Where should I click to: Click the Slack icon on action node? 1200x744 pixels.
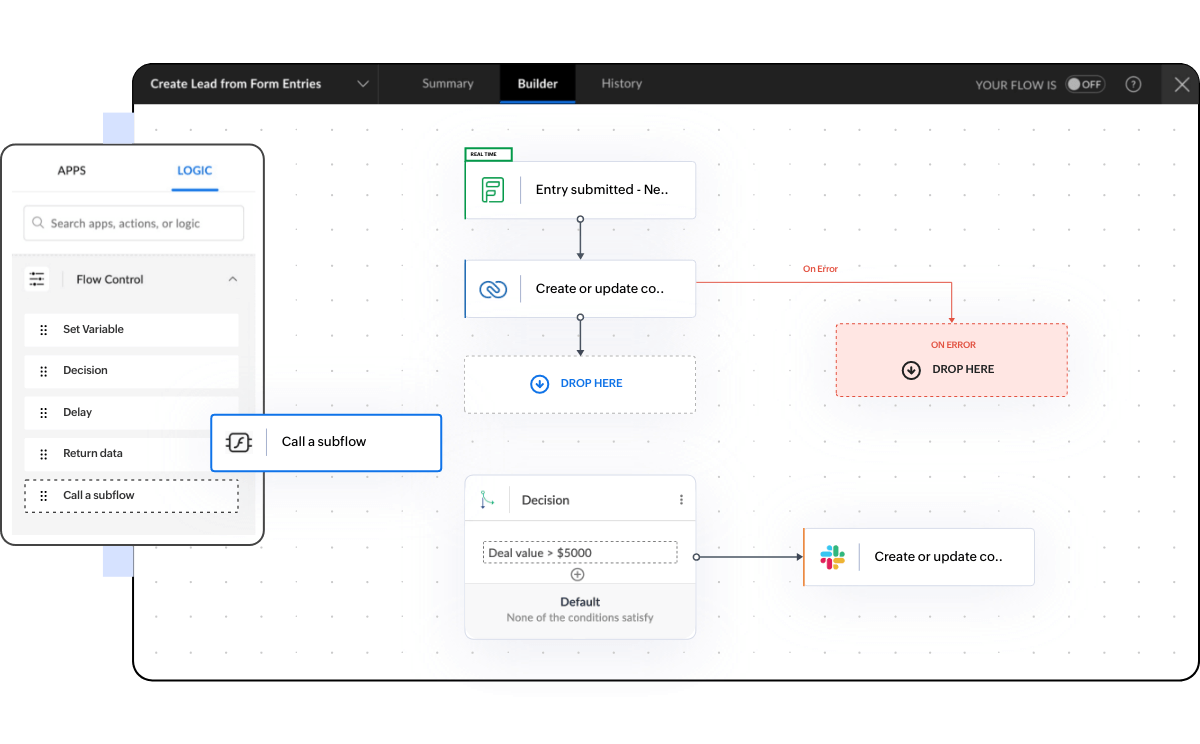tap(832, 557)
